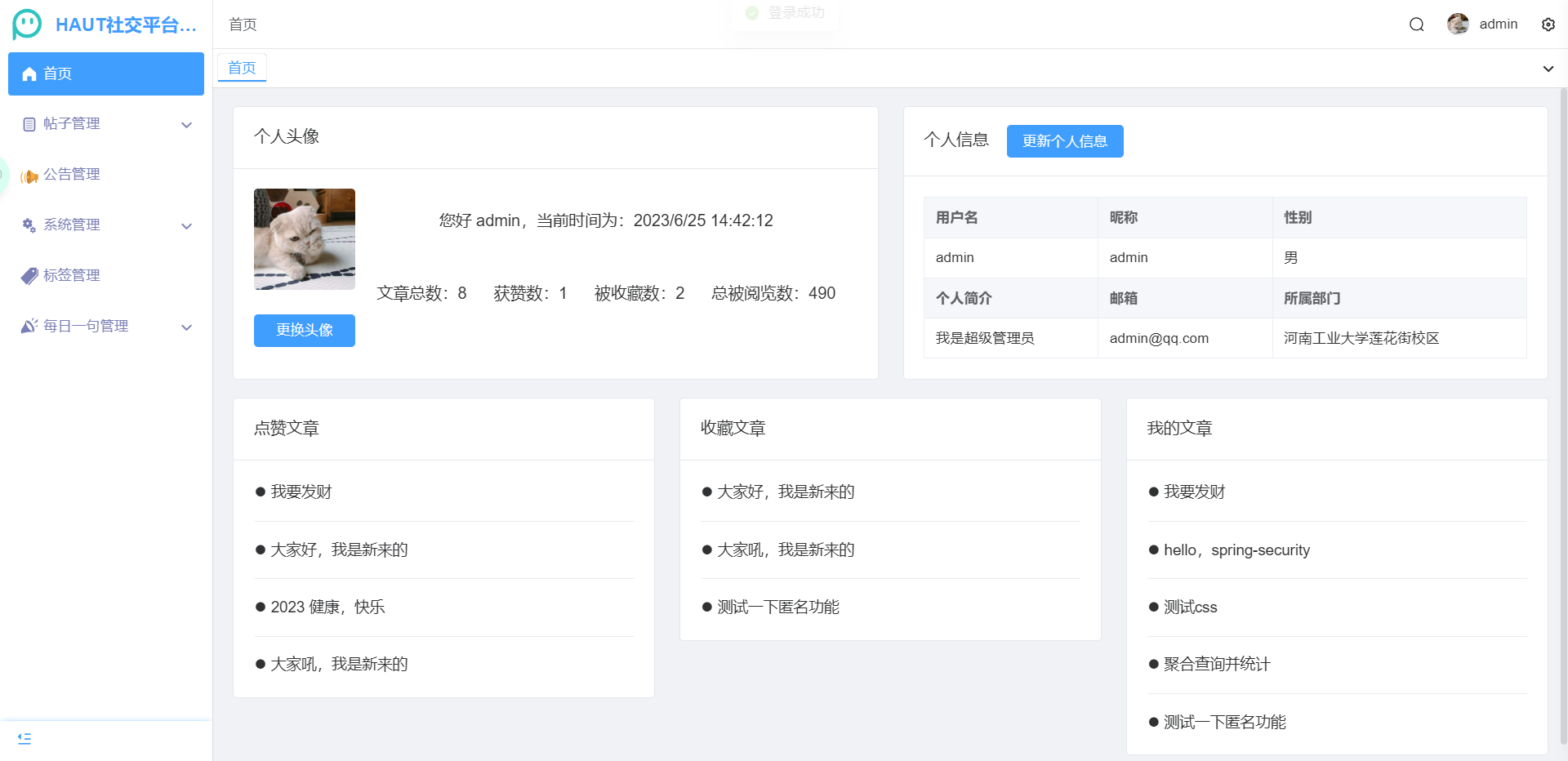Image resolution: width=1568 pixels, height=761 pixels.
Task: Click the 更换头像 button
Action: click(304, 331)
